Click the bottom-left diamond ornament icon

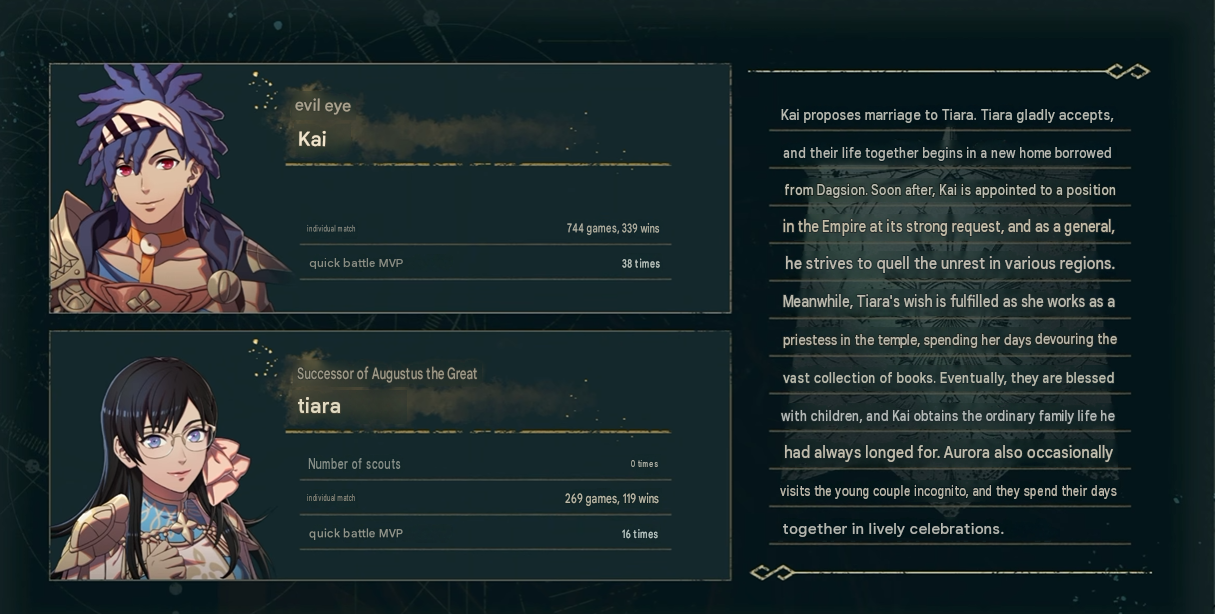tap(772, 573)
